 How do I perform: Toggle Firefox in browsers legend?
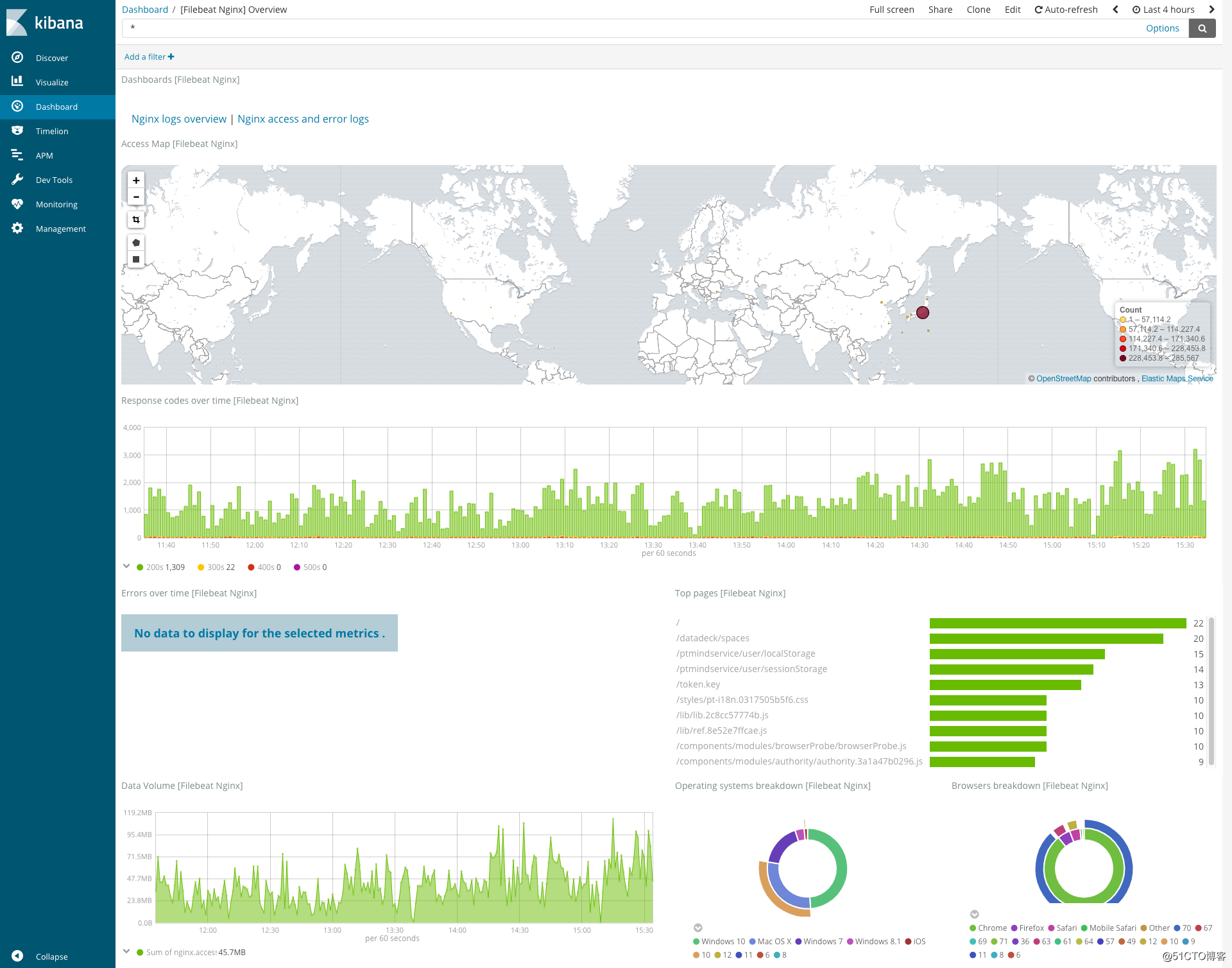tap(1027, 928)
